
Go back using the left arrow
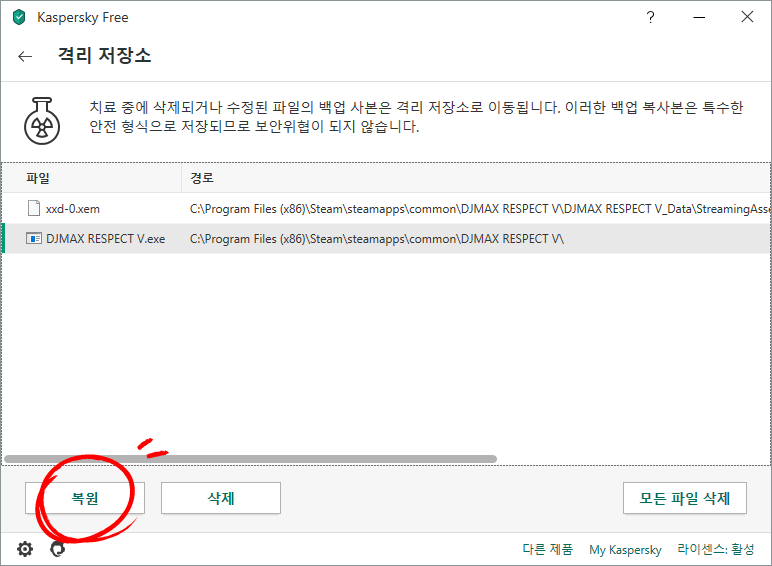[25, 56]
